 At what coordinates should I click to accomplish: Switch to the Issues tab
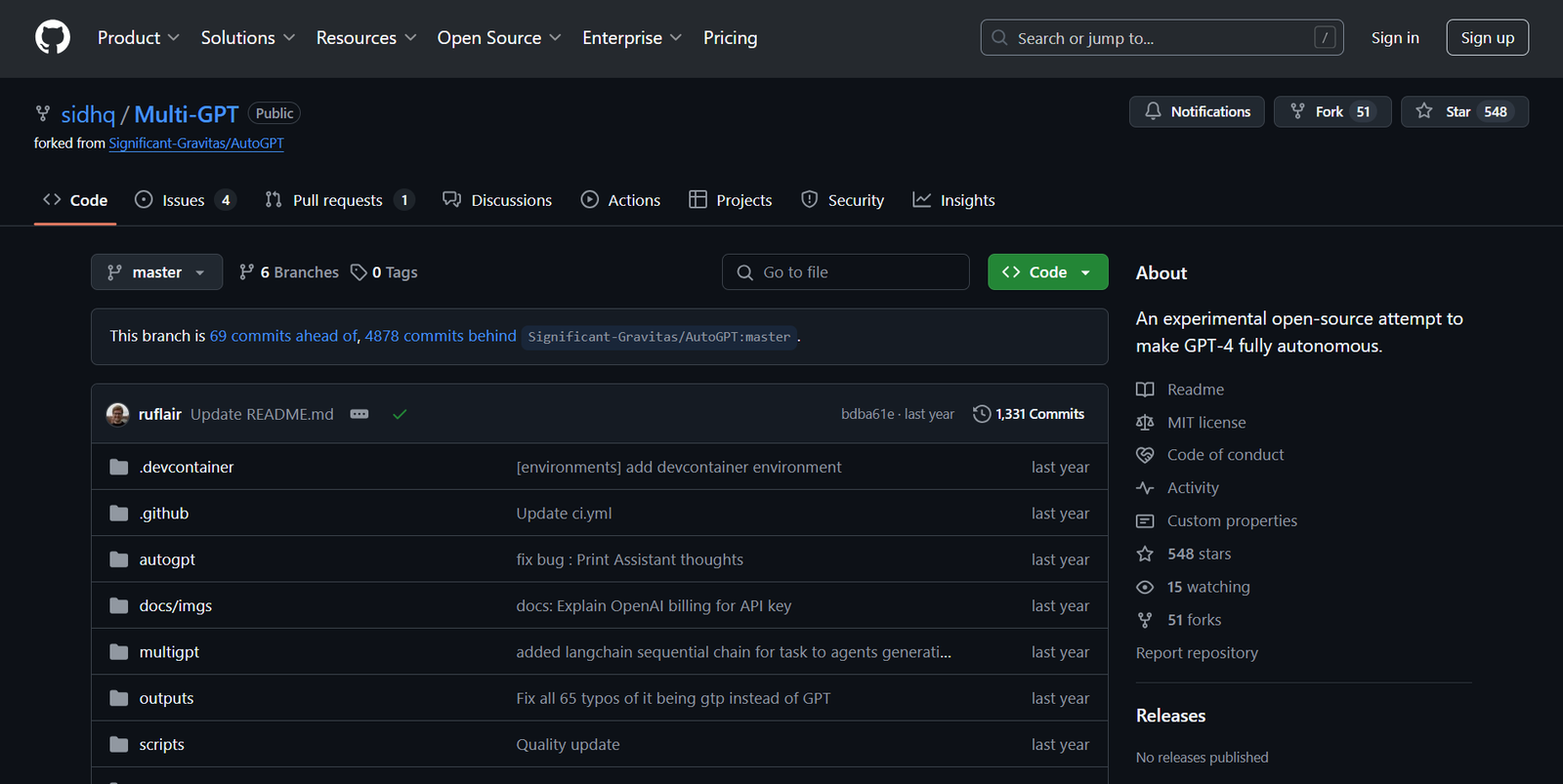(185, 200)
